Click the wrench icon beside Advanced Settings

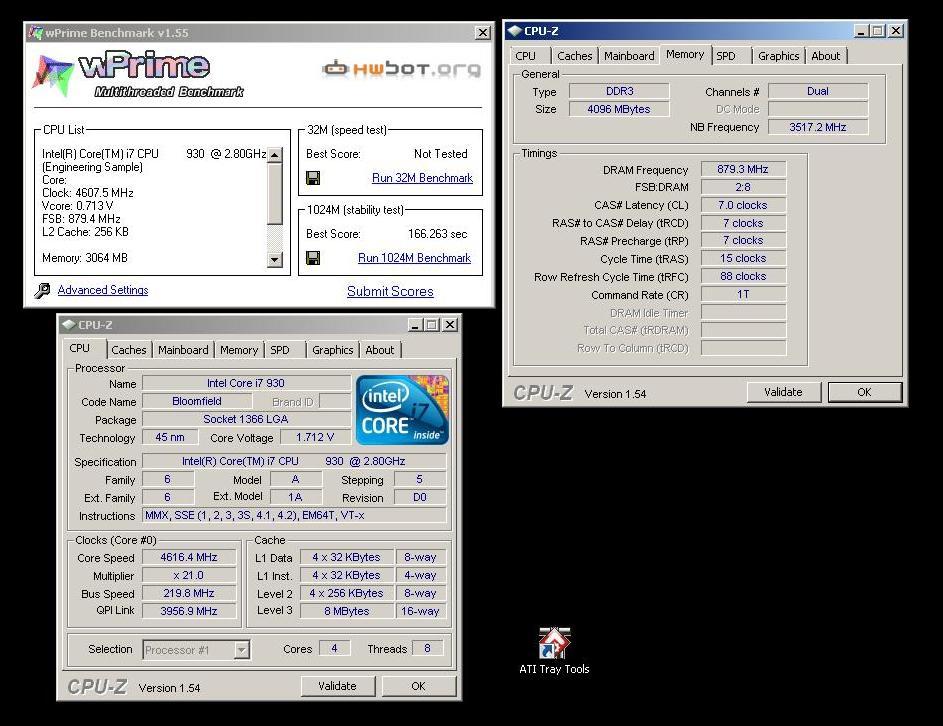pos(43,291)
